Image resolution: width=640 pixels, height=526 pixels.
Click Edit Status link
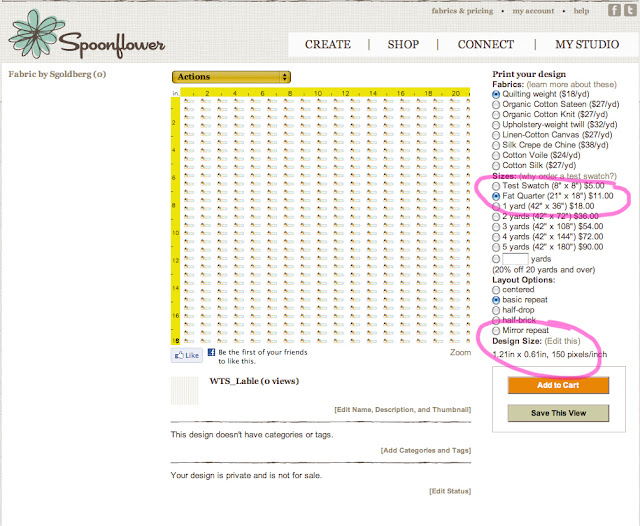(450, 491)
